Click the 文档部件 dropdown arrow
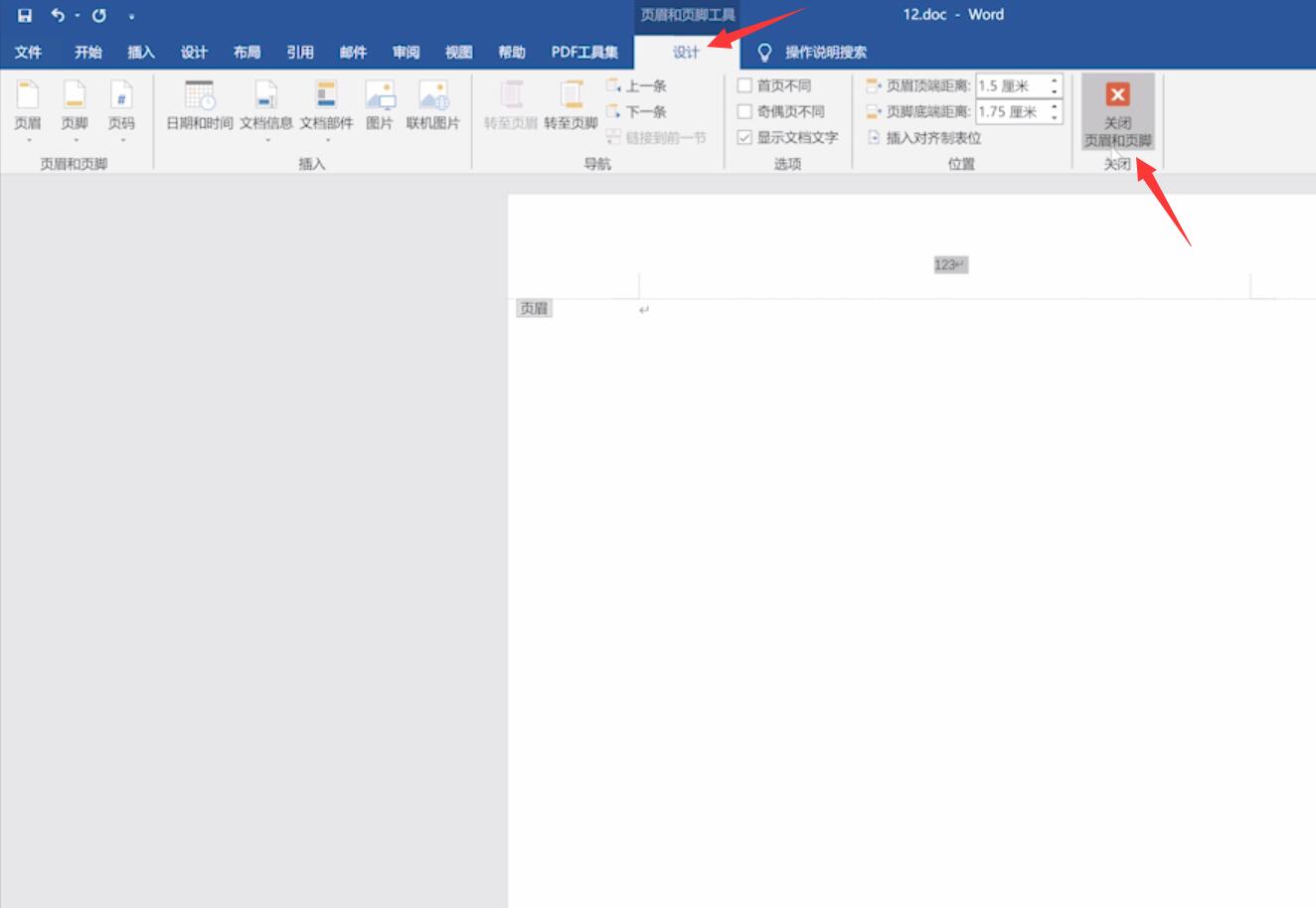1316x908 pixels. coord(327,140)
